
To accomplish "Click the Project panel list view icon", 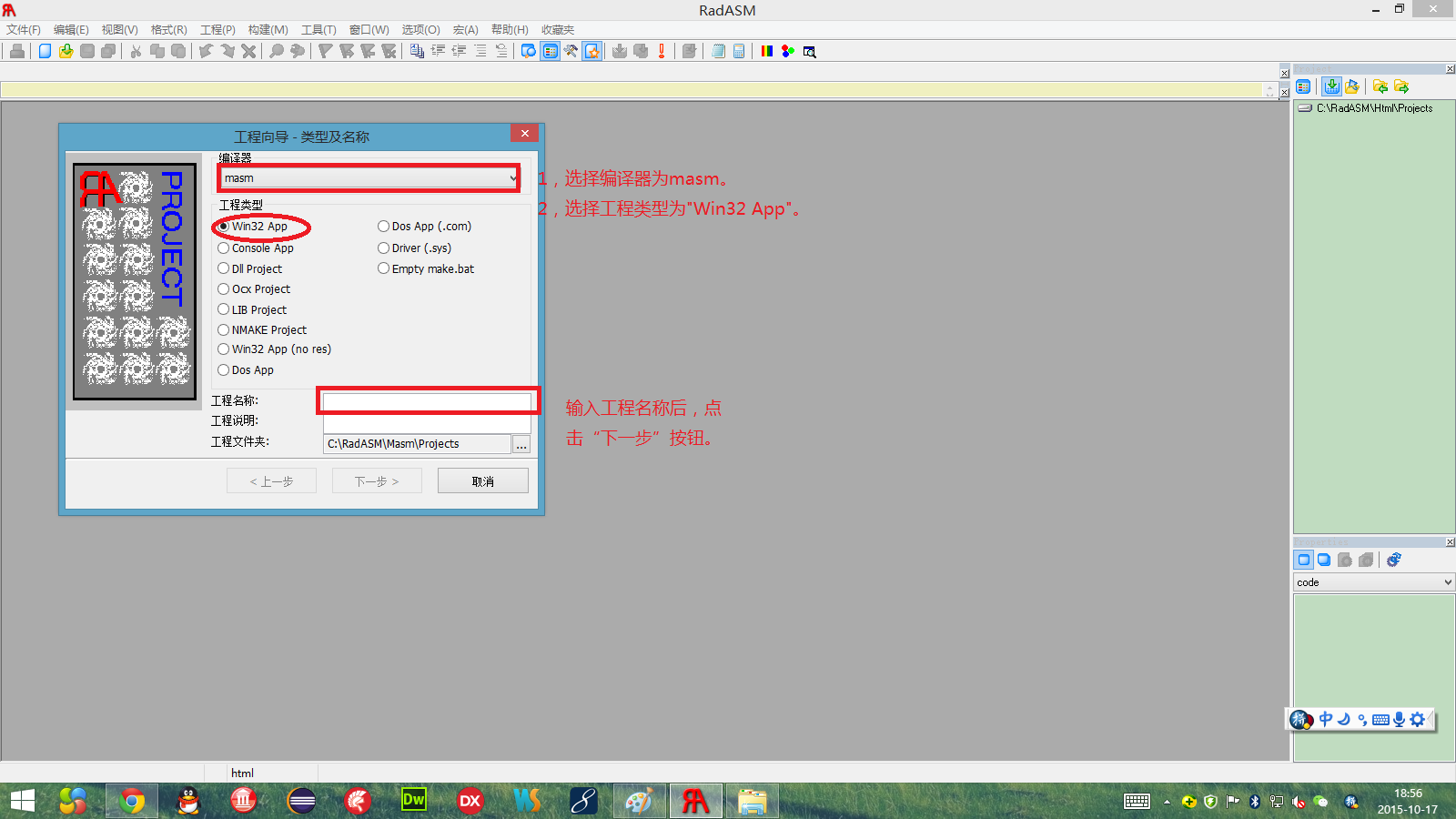I will (1303, 86).
